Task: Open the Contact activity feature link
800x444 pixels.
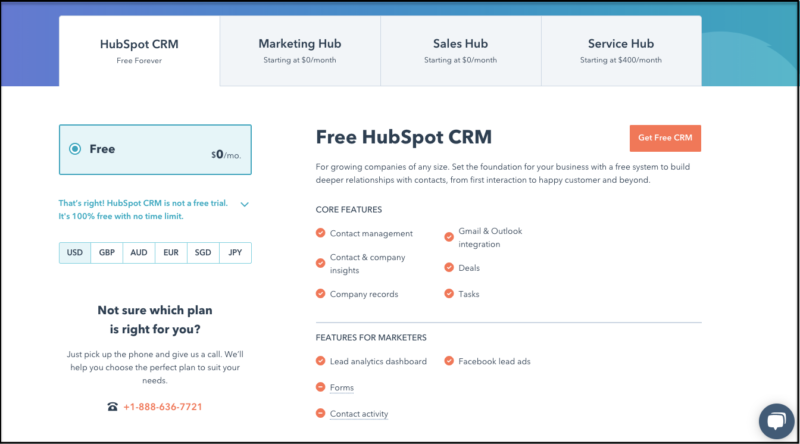Action: [x=359, y=414]
